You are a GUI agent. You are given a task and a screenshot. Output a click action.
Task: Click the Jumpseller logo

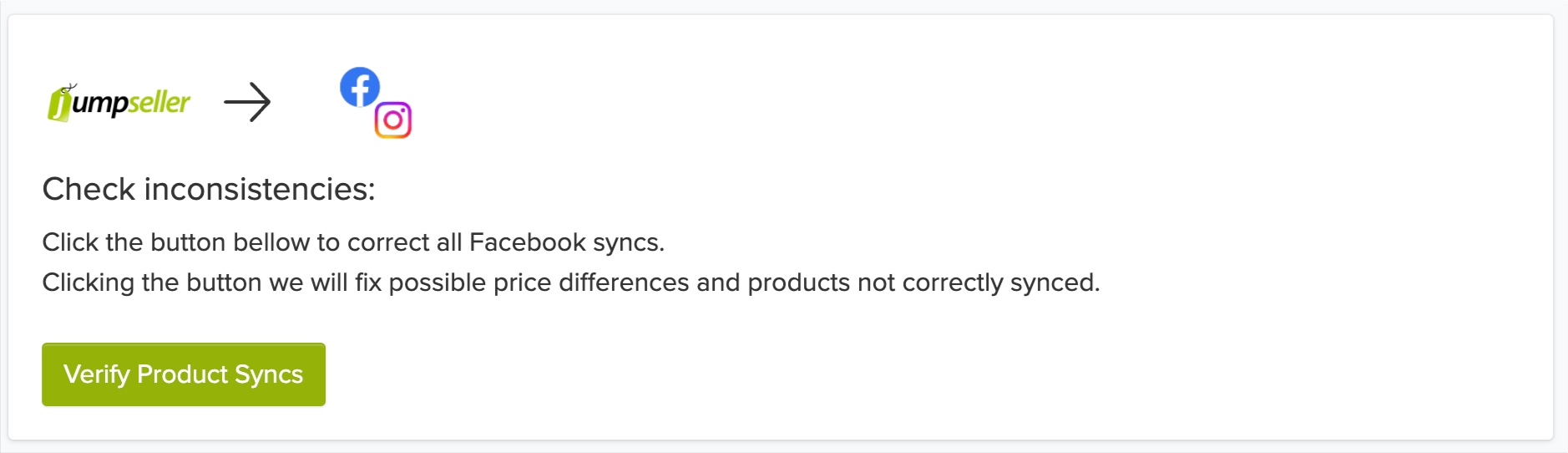point(119,103)
